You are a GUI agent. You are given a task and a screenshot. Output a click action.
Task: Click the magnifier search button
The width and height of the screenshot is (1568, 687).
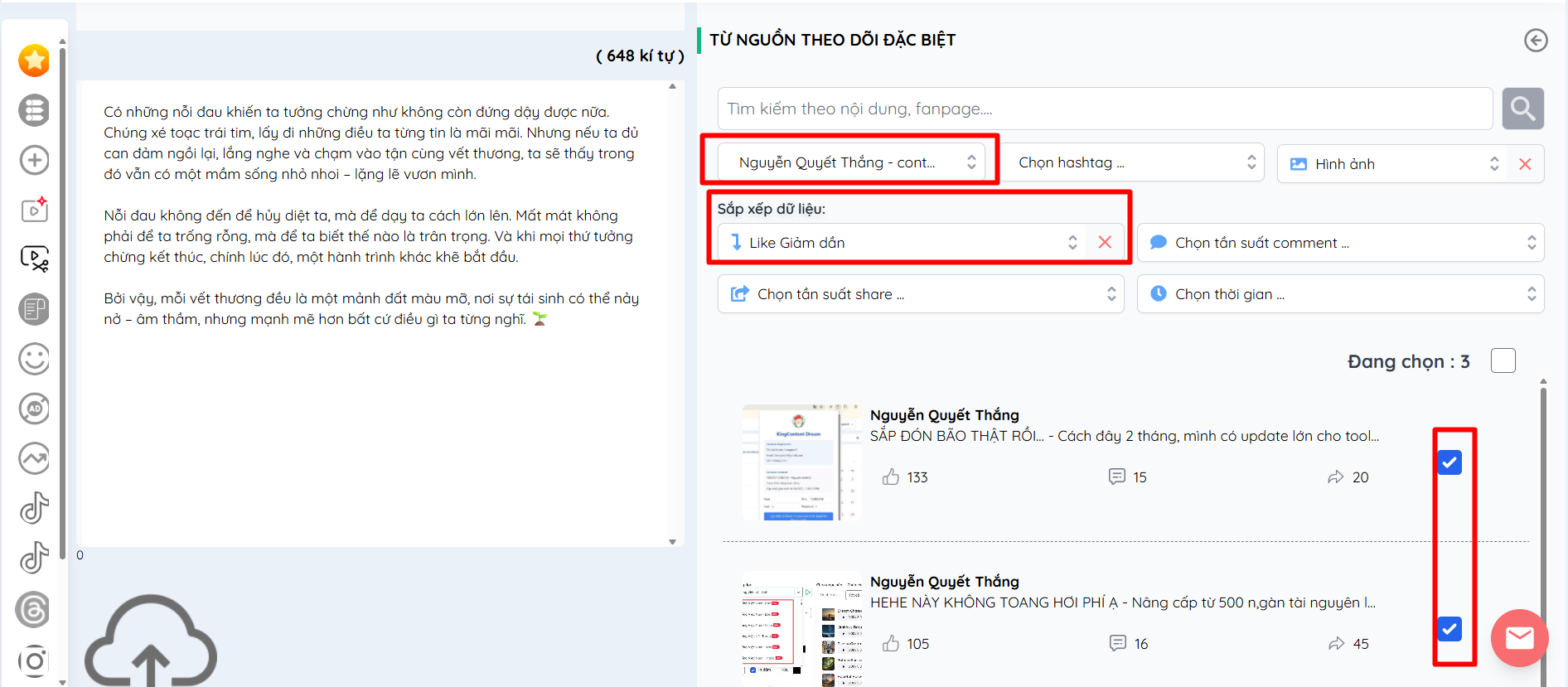tap(1522, 109)
